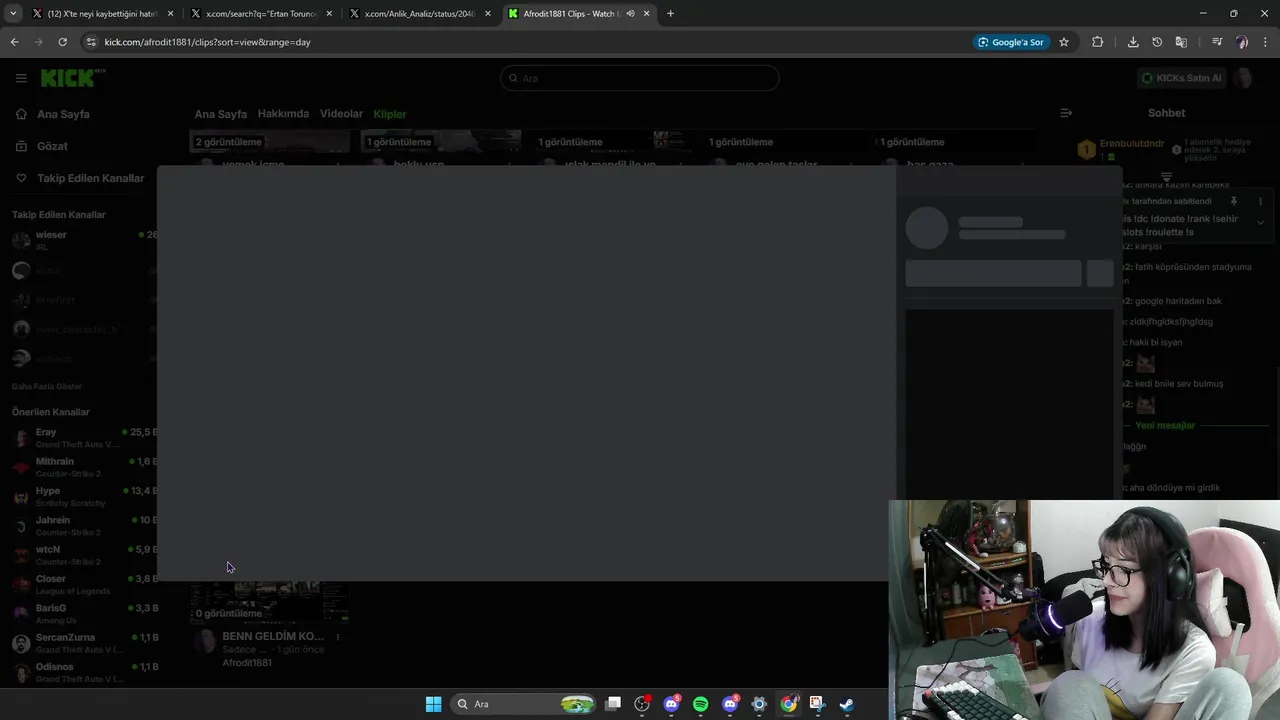The width and height of the screenshot is (1280, 720).
Task: Click the pin icon on pinned chat message
Action: pos(1234,201)
